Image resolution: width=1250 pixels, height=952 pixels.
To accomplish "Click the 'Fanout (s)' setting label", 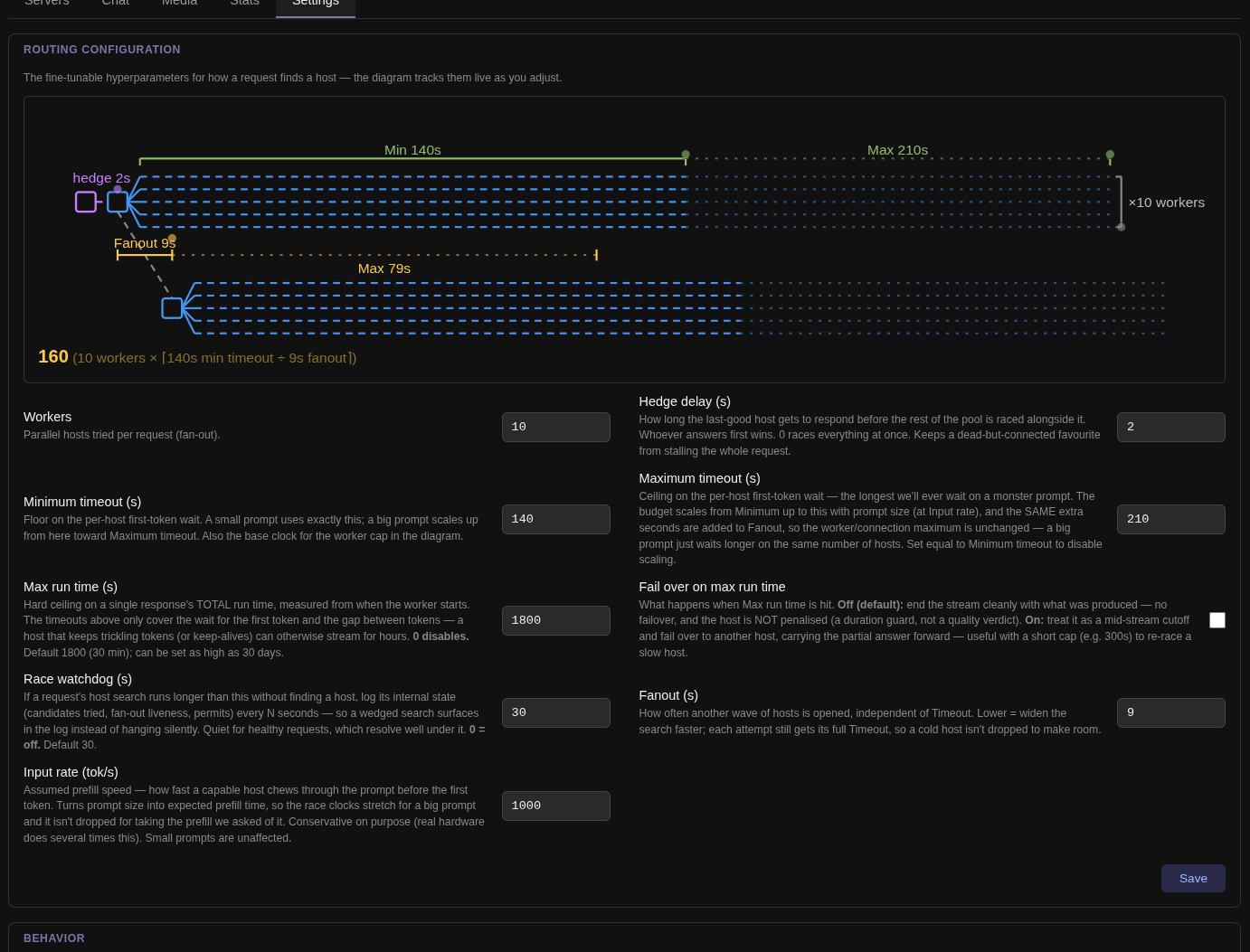I will (668, 695).
